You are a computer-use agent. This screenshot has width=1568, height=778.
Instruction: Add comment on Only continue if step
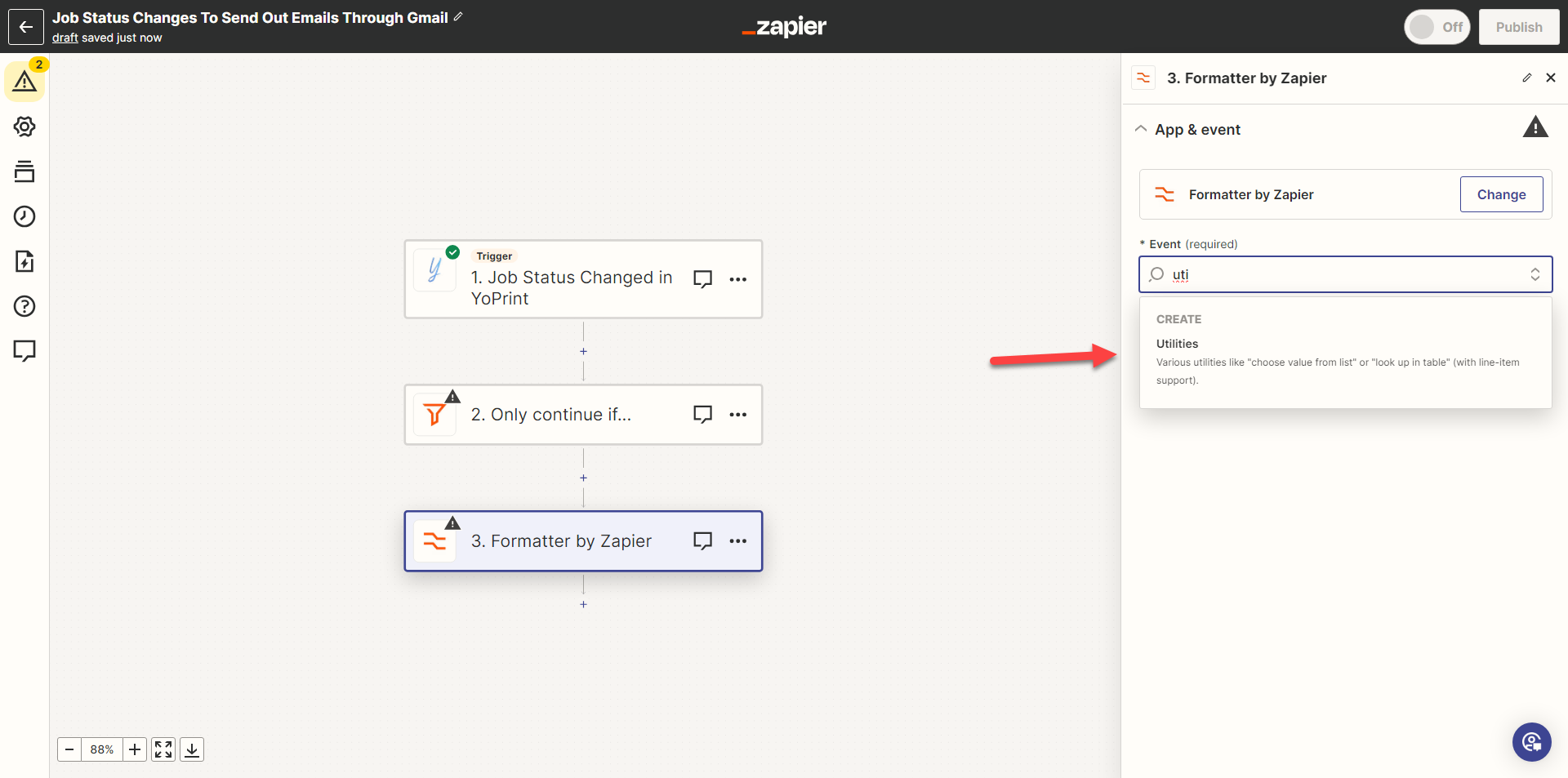[x=702, y=415]
